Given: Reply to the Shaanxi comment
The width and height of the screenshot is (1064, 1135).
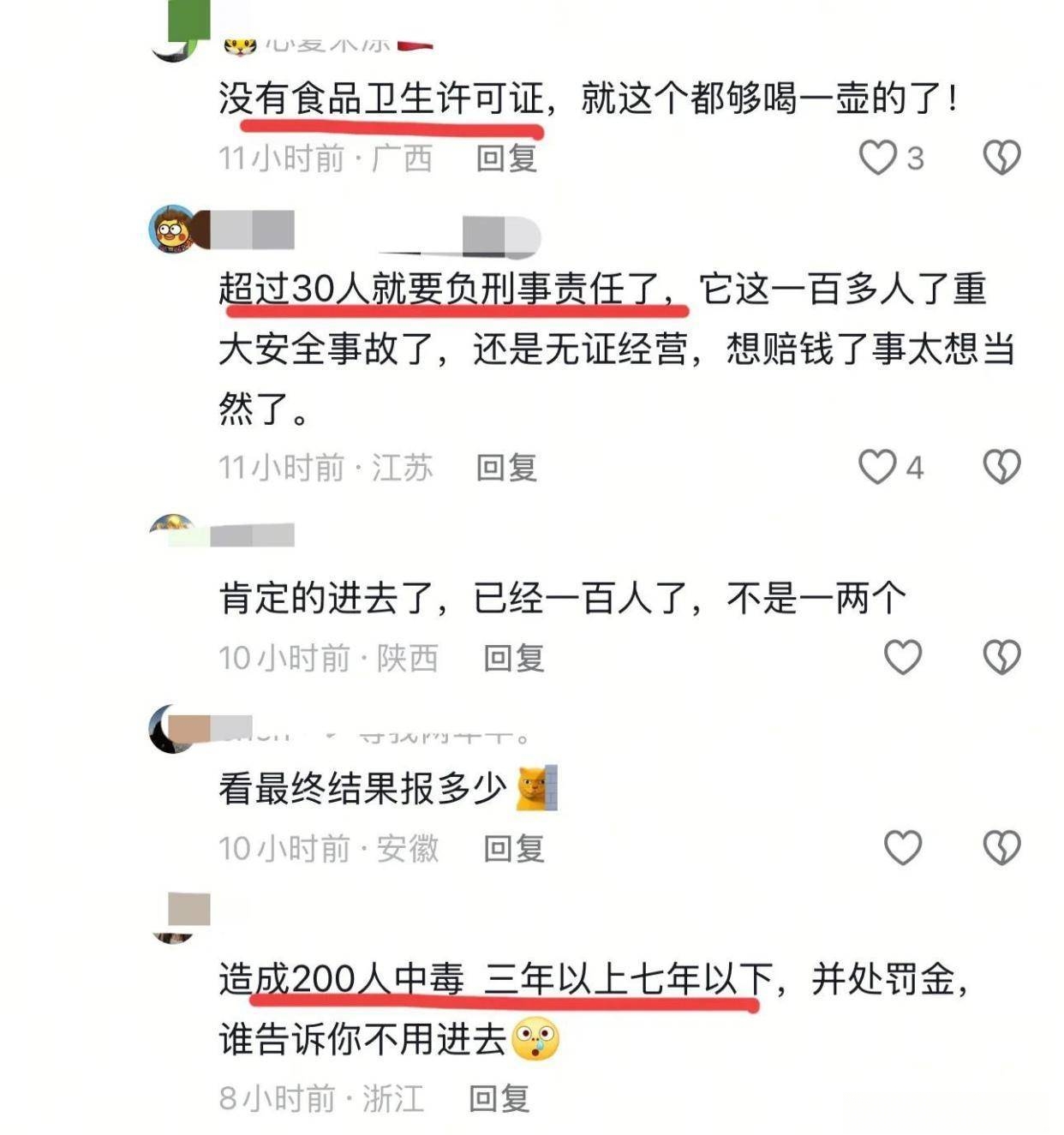Looking at the screenshot, I should pyautogui.click(x=514, y=658).
